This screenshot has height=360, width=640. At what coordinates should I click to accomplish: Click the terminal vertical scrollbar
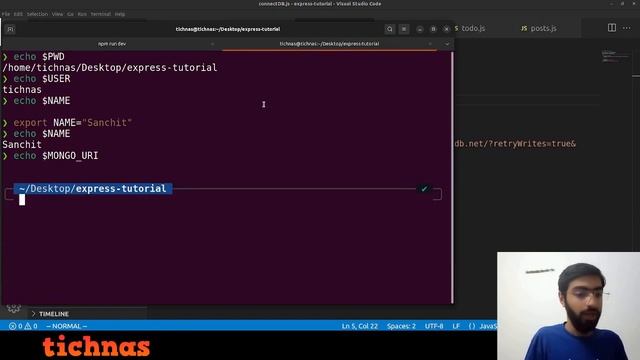[452, 177]
